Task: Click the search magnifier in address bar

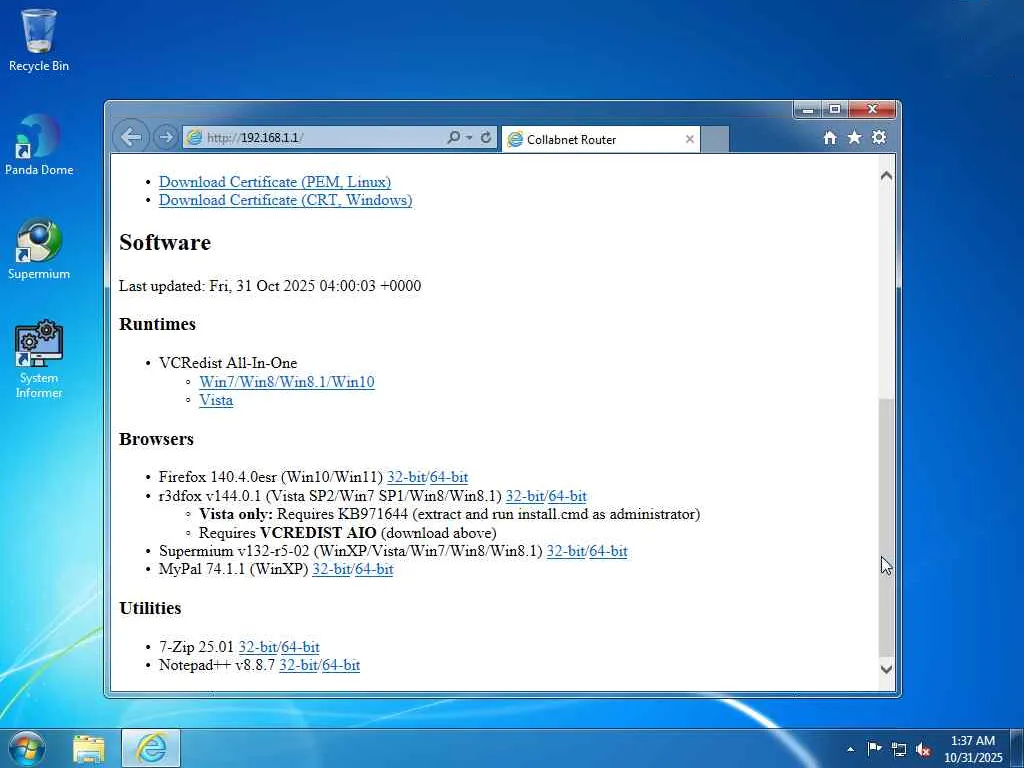Action: pos(453,138)
